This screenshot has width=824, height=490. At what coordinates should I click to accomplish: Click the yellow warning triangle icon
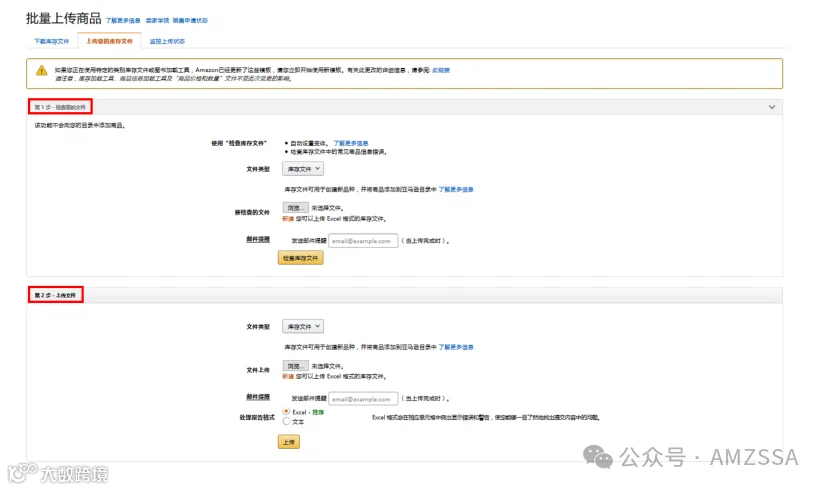click(42, 70)
